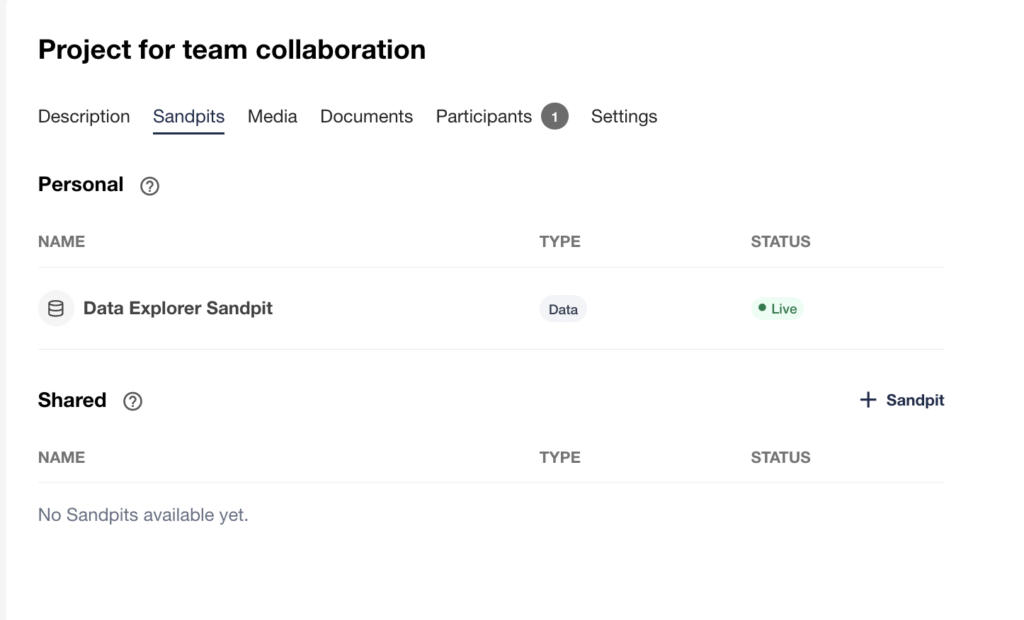Click the project title heading

232,50
